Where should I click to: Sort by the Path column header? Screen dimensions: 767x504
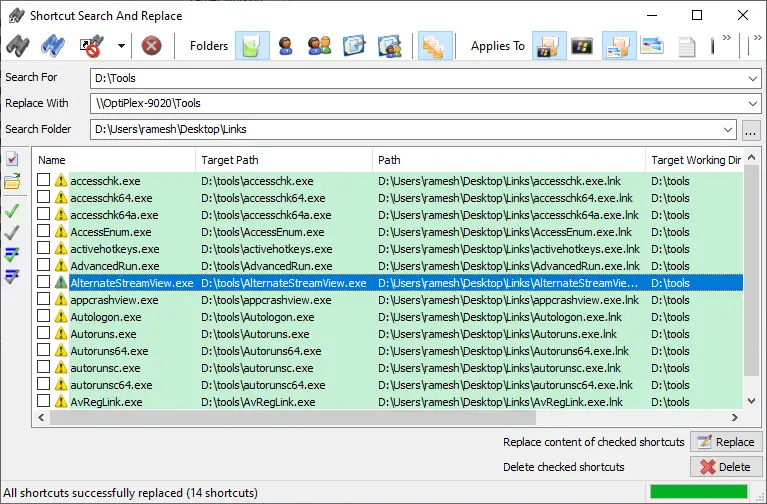pos(509,160)
